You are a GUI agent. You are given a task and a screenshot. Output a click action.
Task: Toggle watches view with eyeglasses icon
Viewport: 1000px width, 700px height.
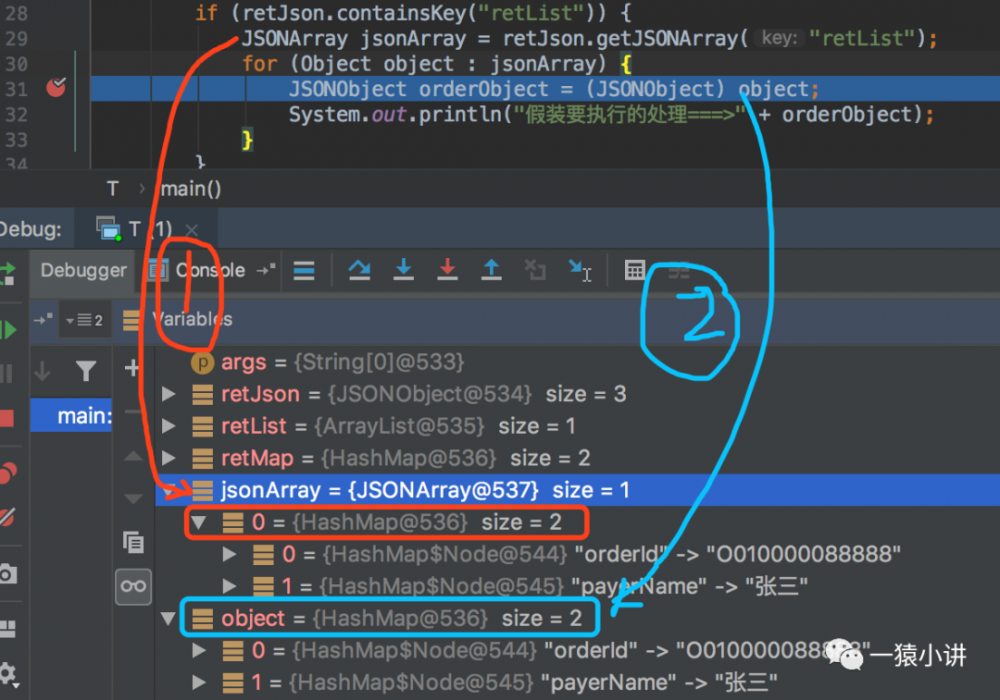(x=133, y=586)
